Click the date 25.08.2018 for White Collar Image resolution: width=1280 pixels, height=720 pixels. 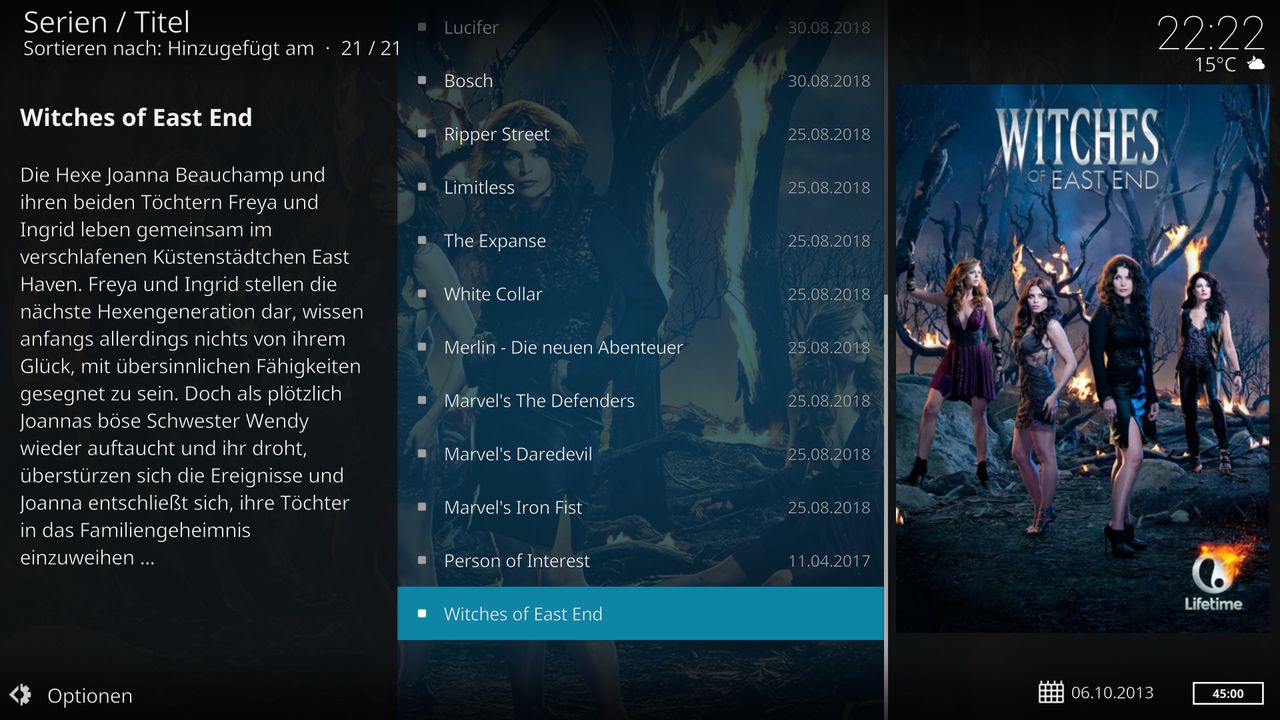pos(829,294)
